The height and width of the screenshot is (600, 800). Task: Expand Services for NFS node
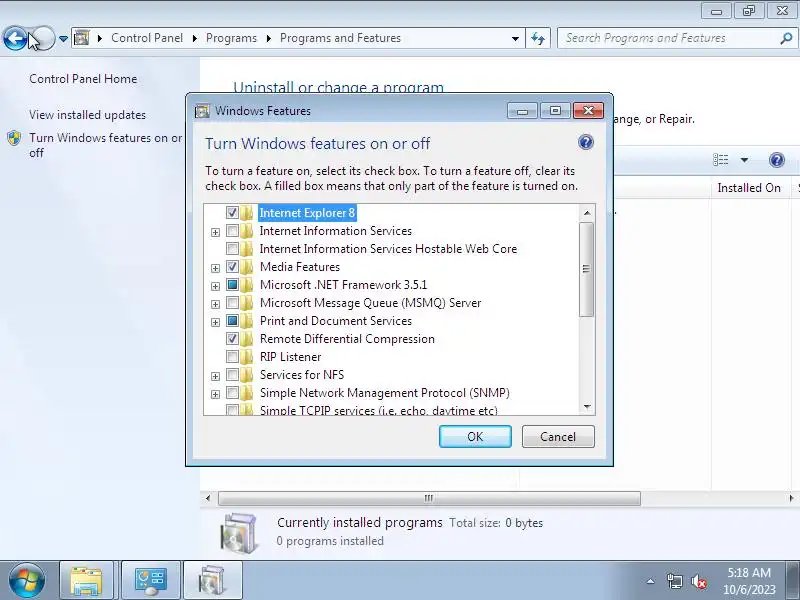[x=215, y=376]
